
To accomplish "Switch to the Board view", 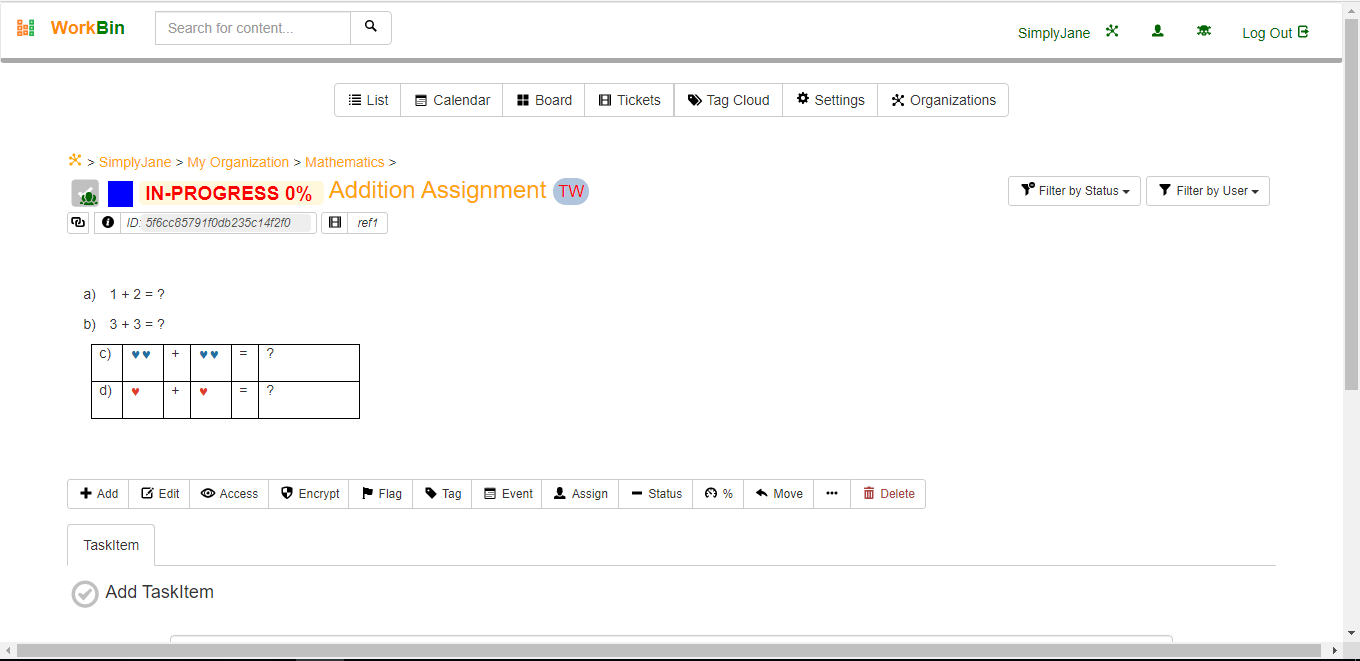I will coord(544,100).
